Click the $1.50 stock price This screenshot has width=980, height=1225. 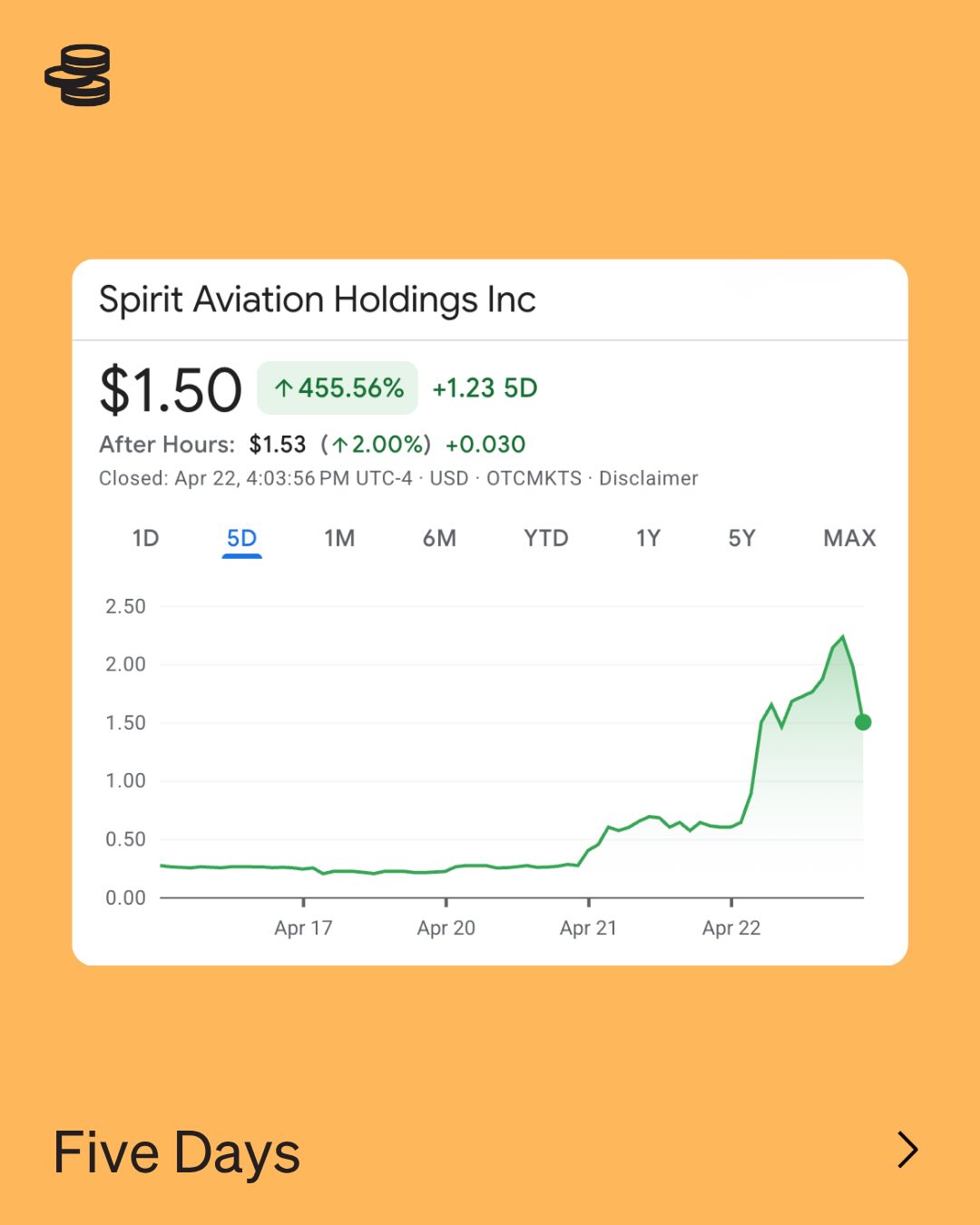171,390
